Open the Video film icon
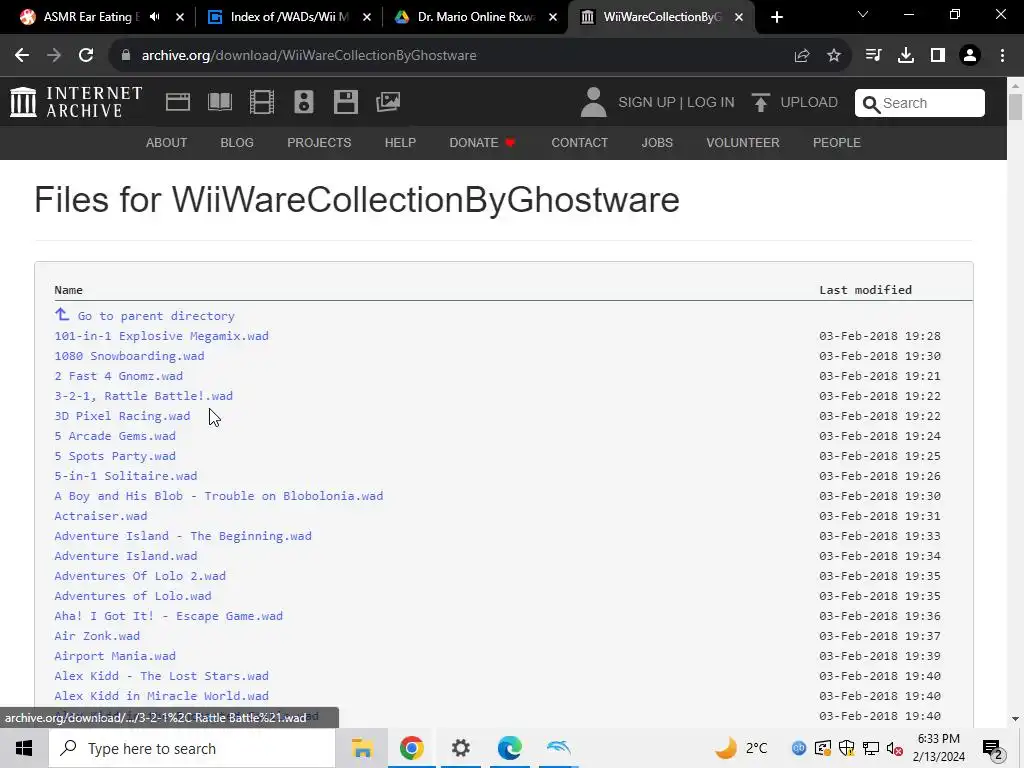The width and height of the screenshot is (1024, 768). pos(262,102)
